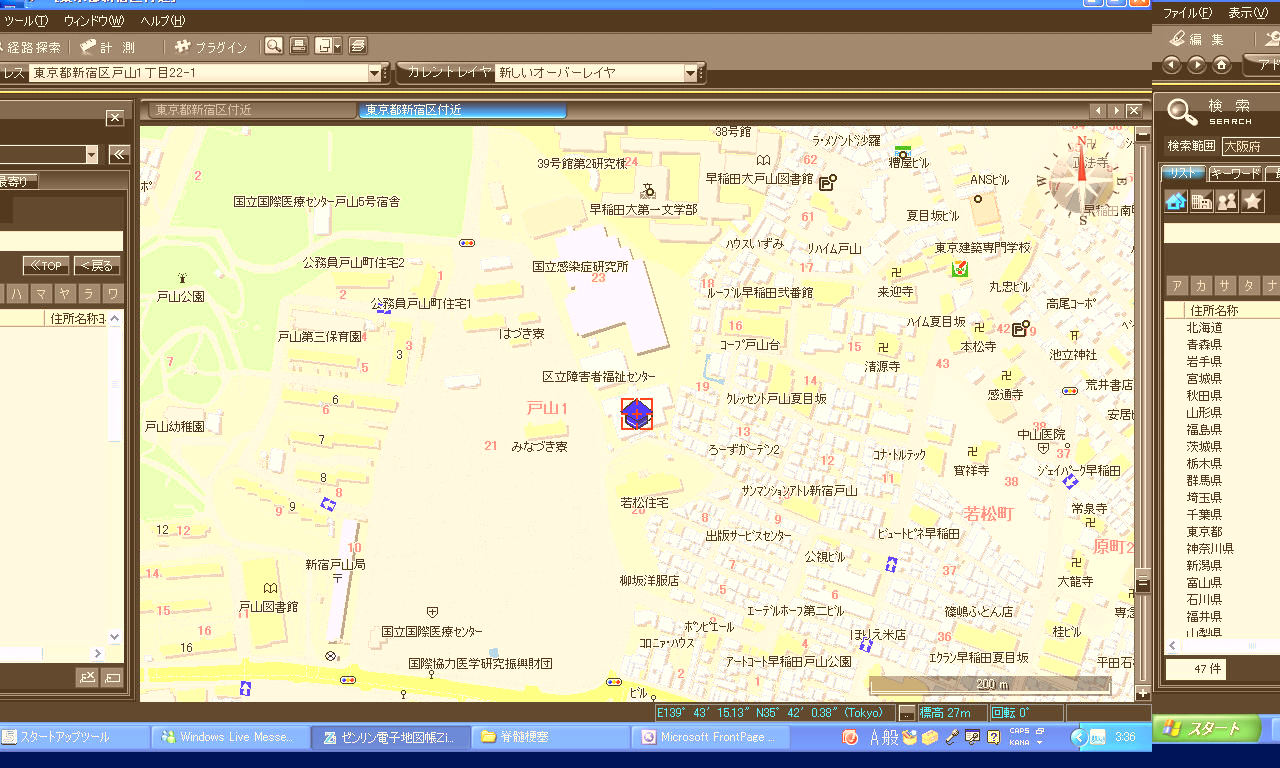
Task: Click the ア kana filter in right panel
Action: click(1177, 286)
